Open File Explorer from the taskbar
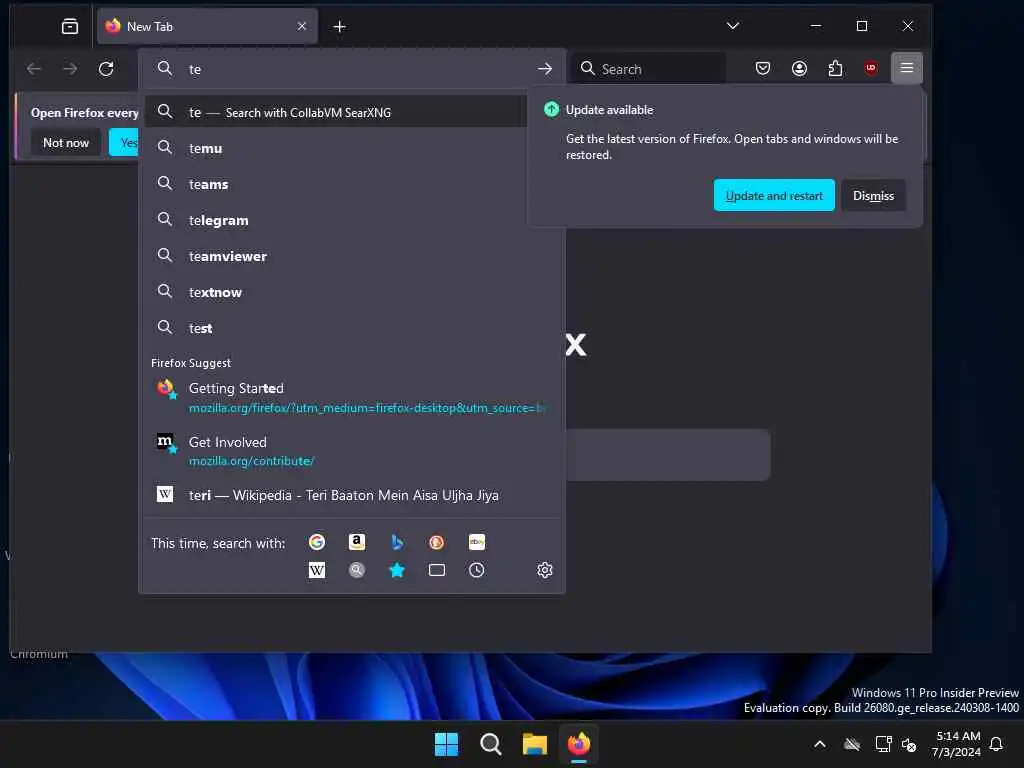Viewport: 1024px width, 768px height. tap(534, 744)
